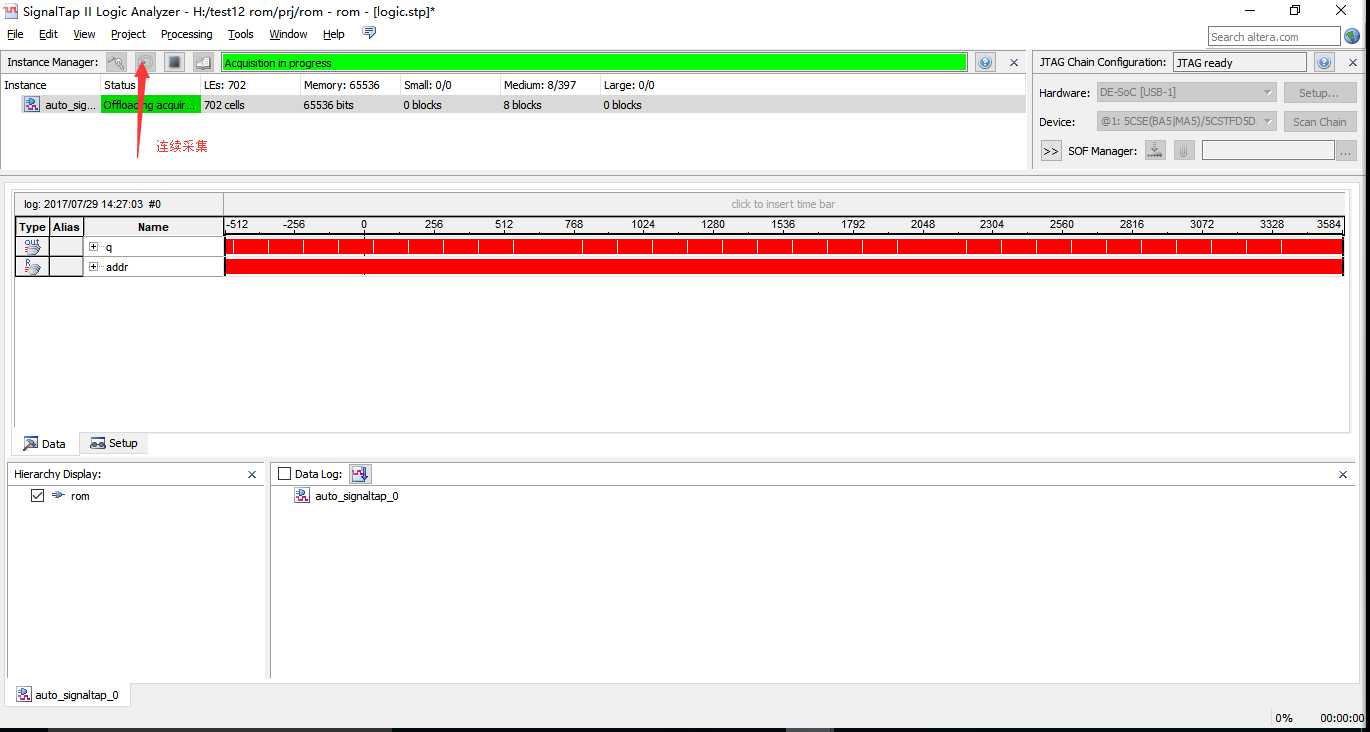
Task: Switch to the Setup tab
Action: click(x=114, y=443)
